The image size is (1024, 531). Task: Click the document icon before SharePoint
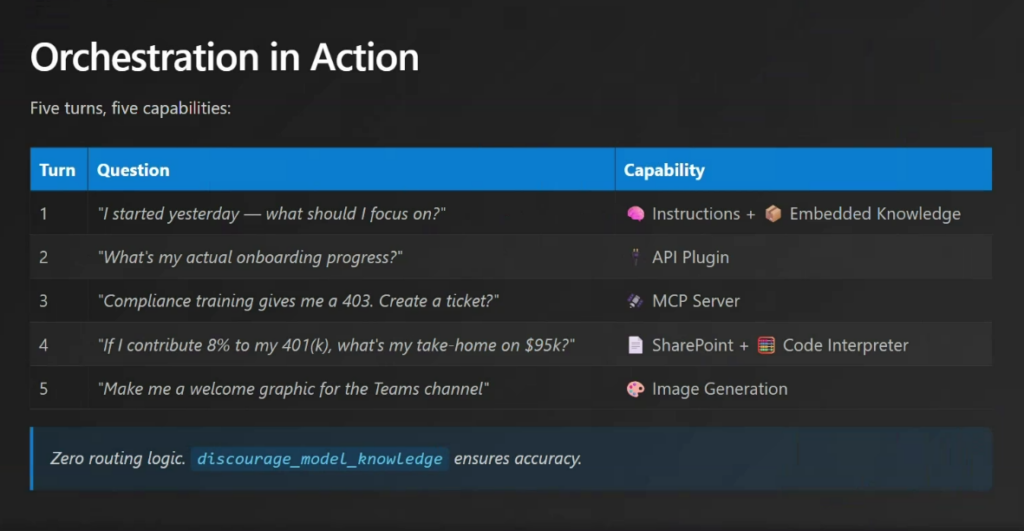(635, 345)
